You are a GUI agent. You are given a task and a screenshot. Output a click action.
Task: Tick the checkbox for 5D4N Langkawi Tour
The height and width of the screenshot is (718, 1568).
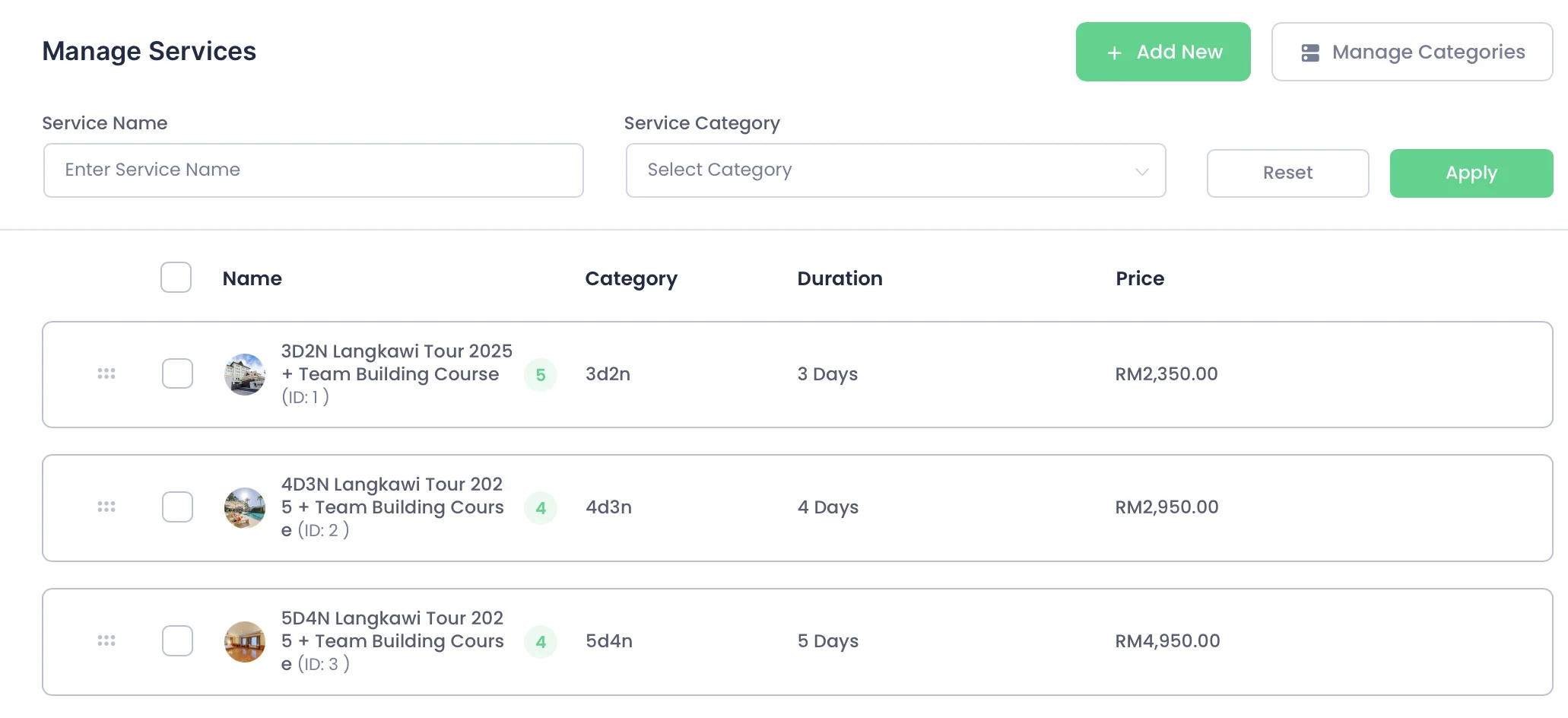[x=177, y=640]
